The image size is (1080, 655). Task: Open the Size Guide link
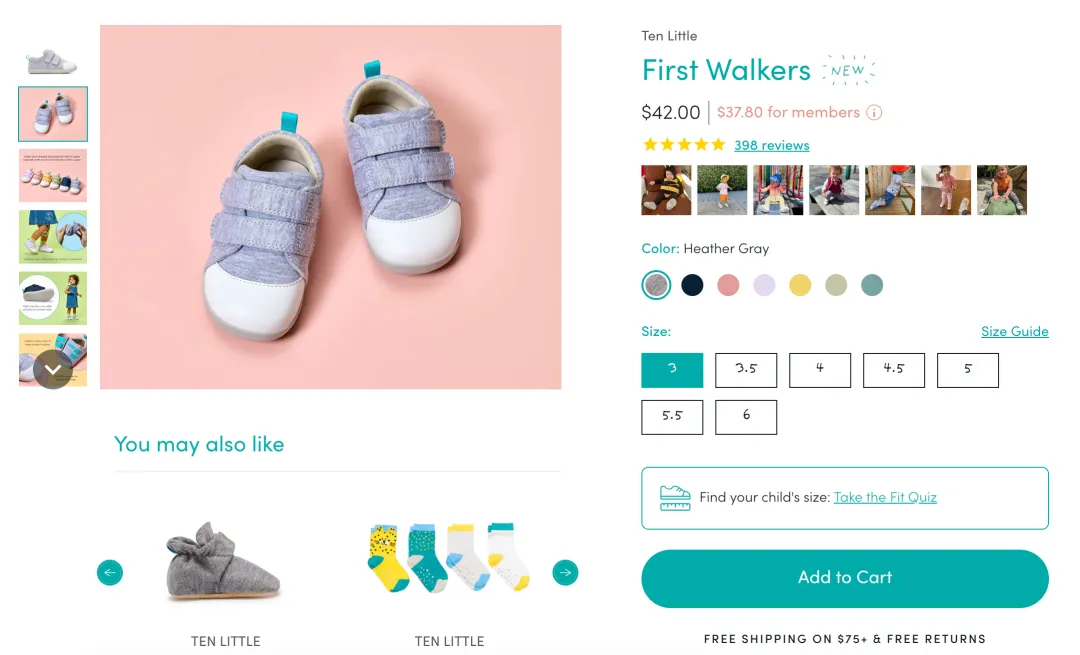(x=1014, y=331)
